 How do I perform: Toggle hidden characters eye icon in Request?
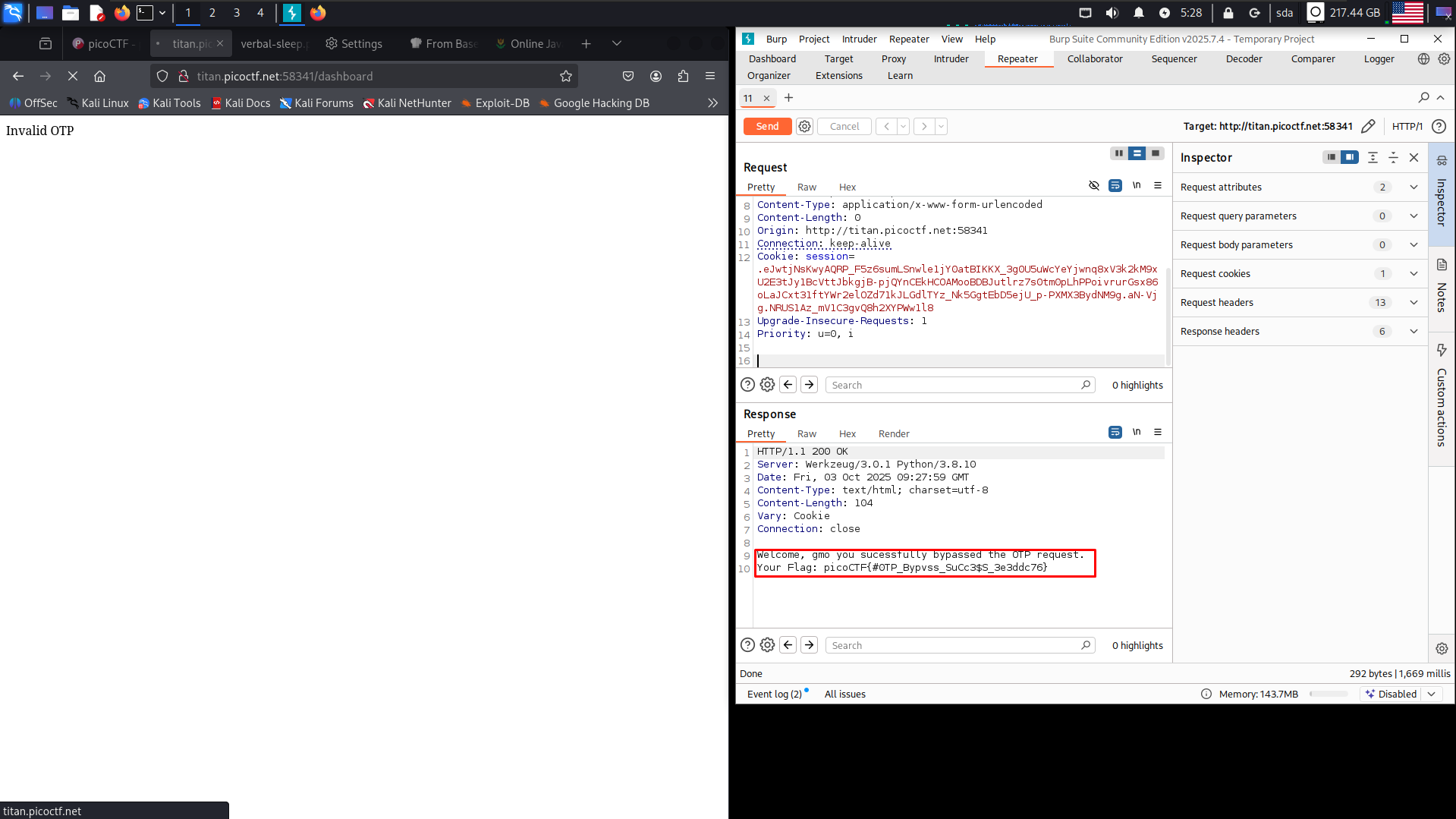1093,186
